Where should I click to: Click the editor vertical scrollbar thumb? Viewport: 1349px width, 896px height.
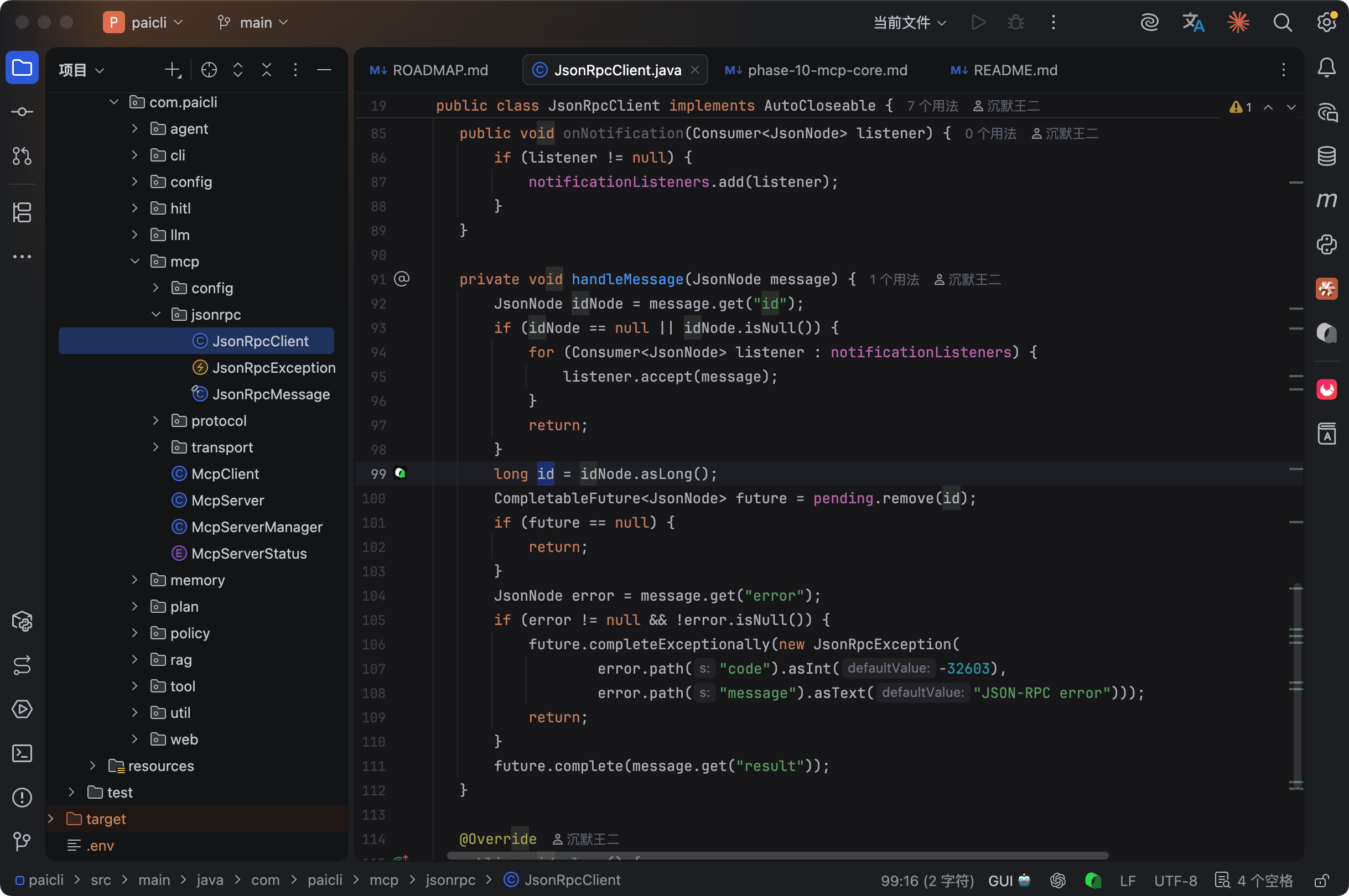pos(1297,687)
